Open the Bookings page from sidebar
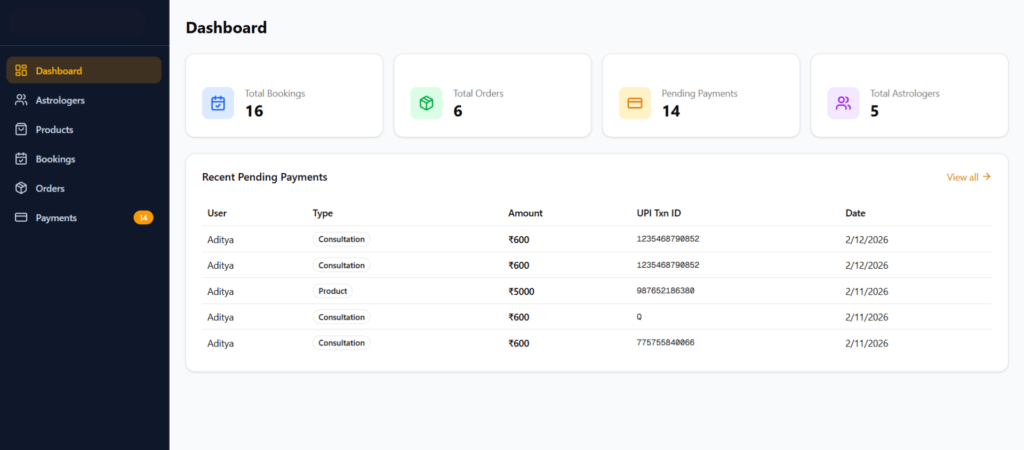The image size is (1024, 450). point(55,159)
